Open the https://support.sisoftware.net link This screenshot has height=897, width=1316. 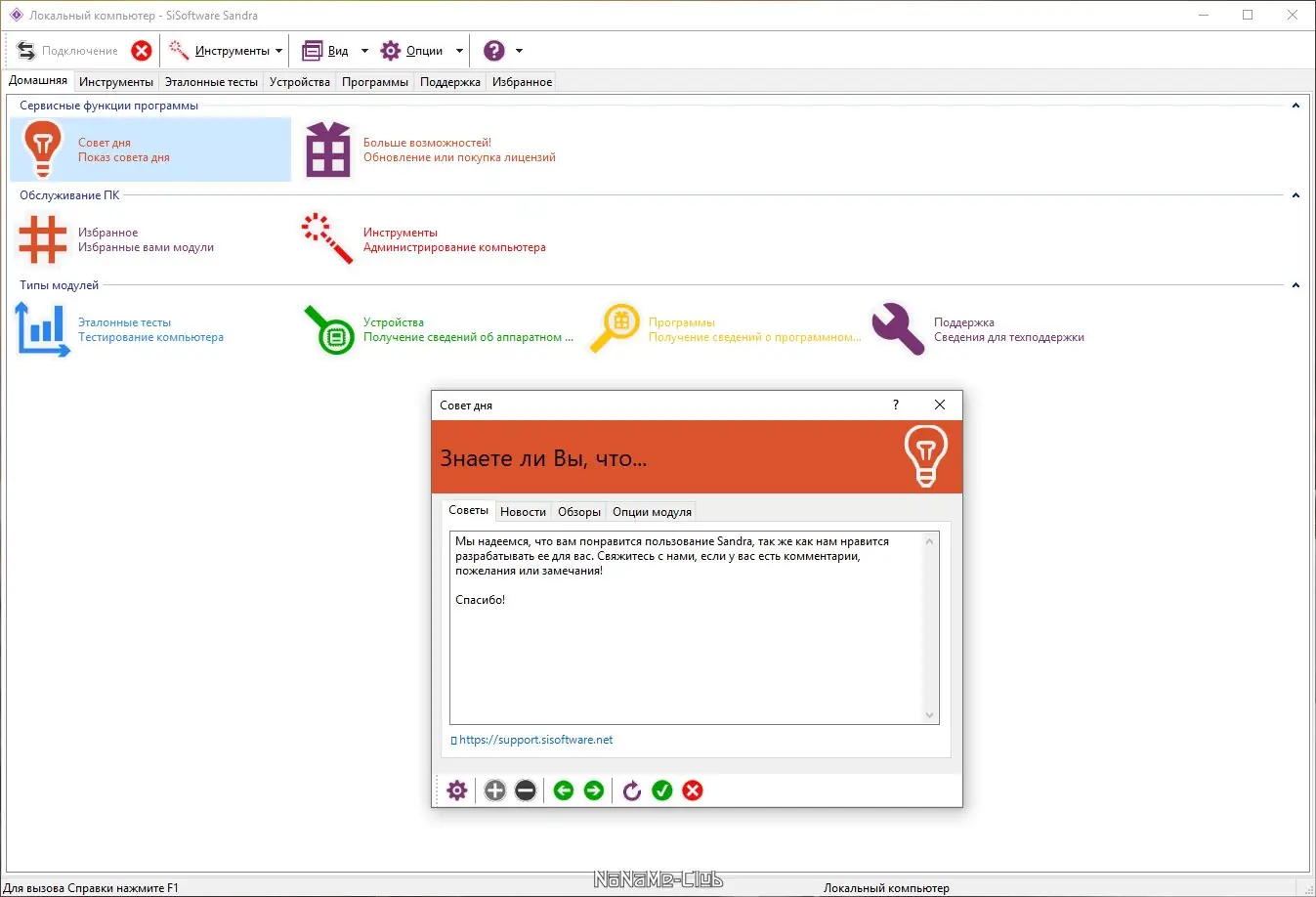click(x=536, y=740)
